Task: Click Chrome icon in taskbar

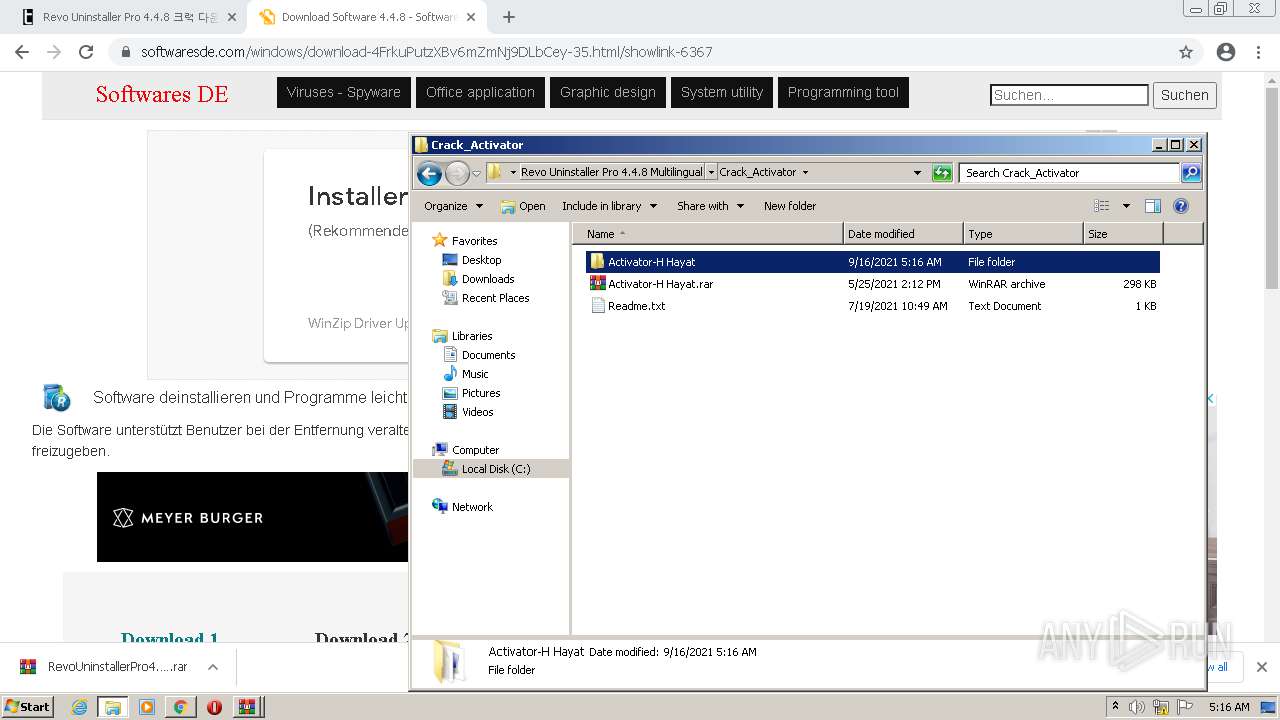Action: pos(180,707)
